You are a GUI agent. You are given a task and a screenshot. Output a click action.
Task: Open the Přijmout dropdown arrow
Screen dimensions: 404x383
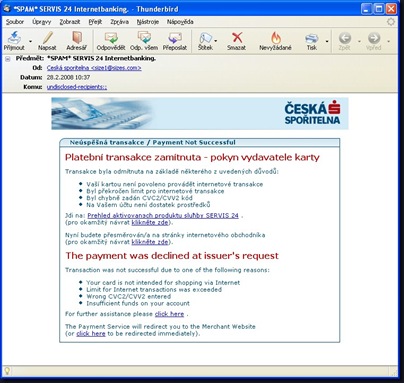point(30,41)
